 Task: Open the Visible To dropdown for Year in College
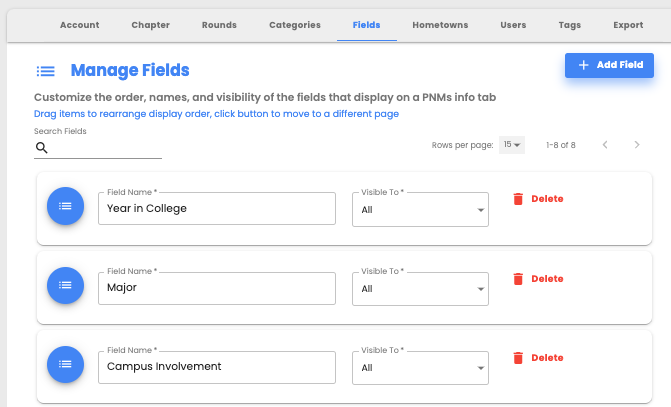pyautogui.click(x=420, y=209)
